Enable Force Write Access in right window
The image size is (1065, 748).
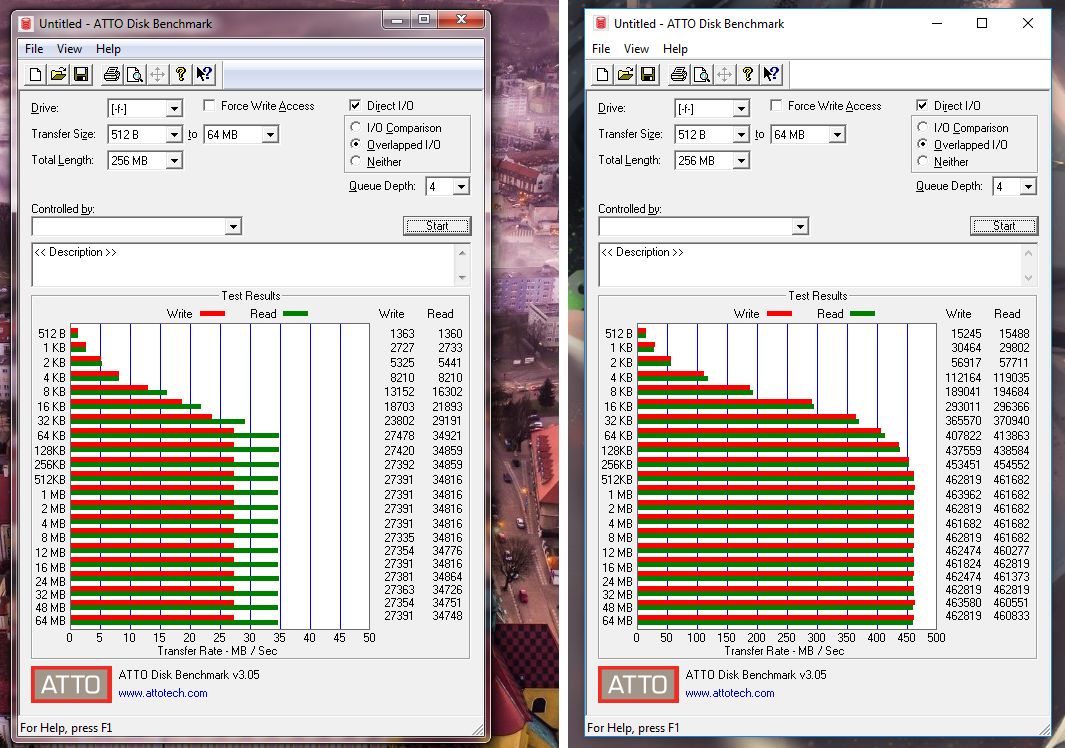pos(776,105)
